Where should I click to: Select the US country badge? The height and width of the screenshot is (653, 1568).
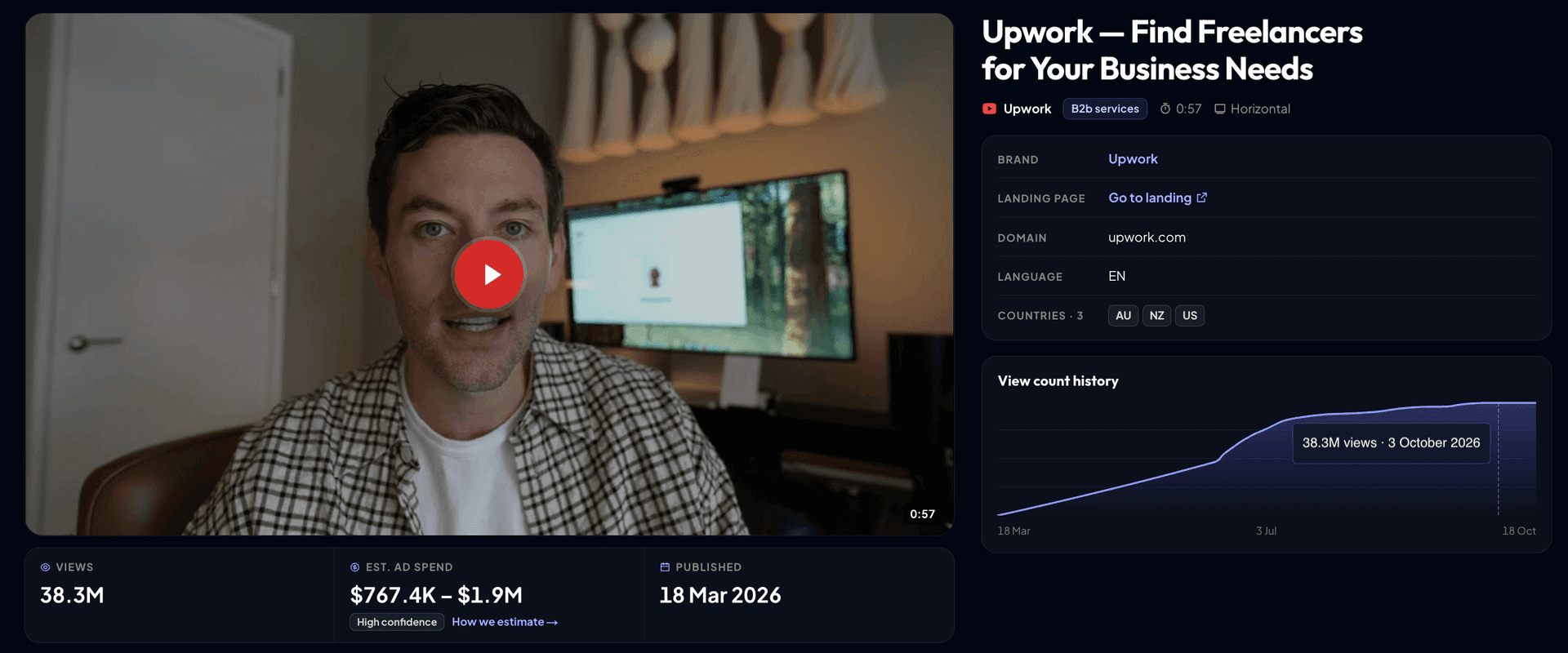1190,316
